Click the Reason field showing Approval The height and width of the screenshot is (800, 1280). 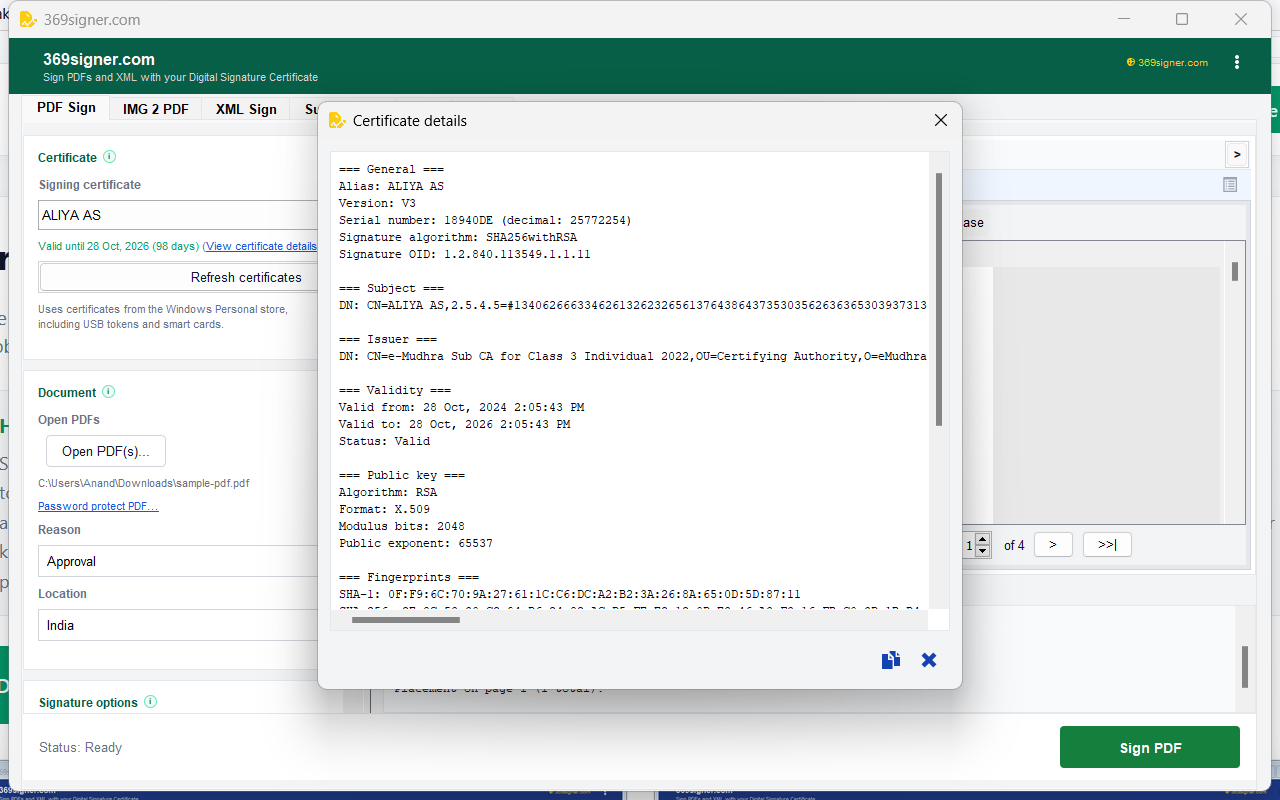click(180, 561)
